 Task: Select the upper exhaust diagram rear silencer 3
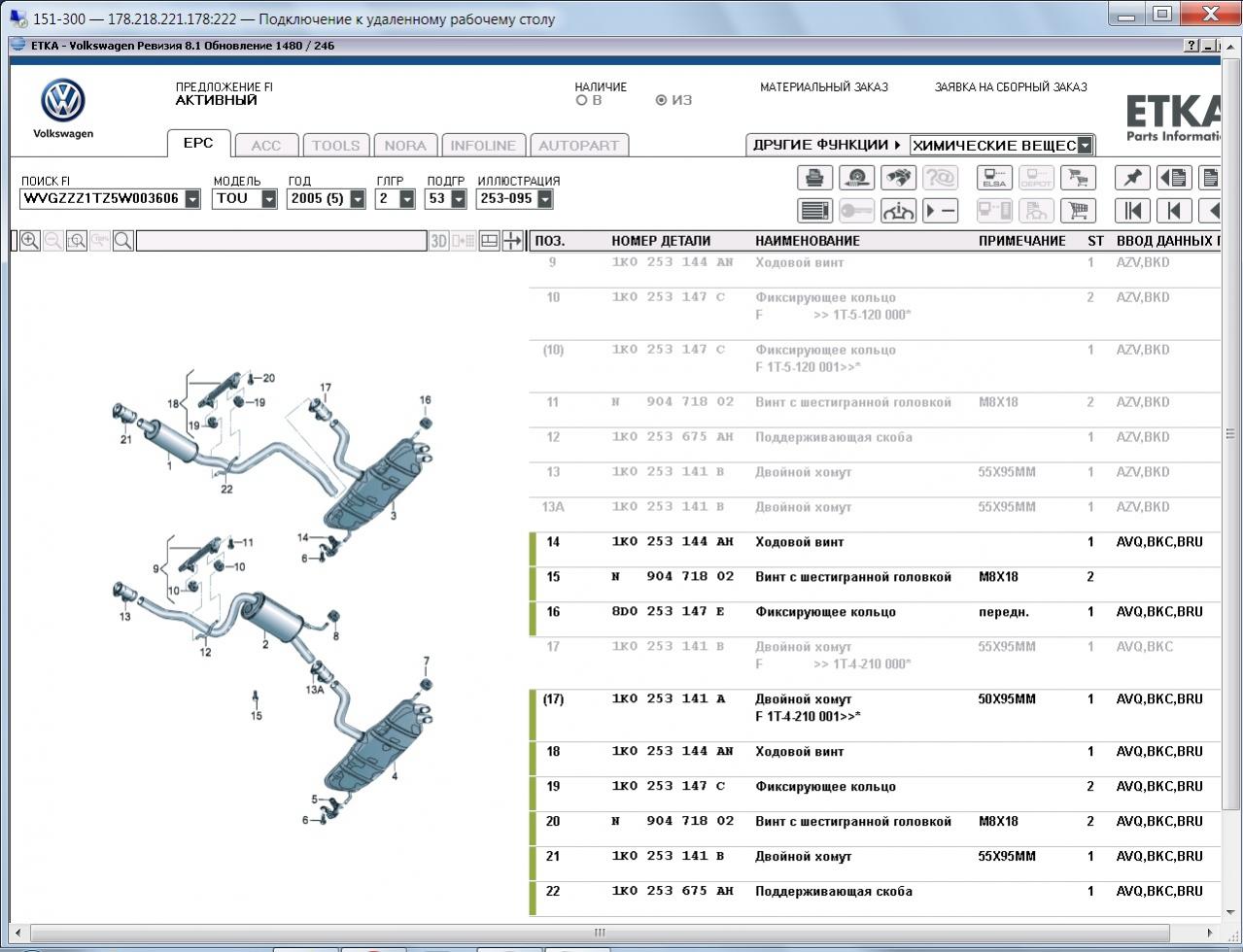click(x=379, y=484)
